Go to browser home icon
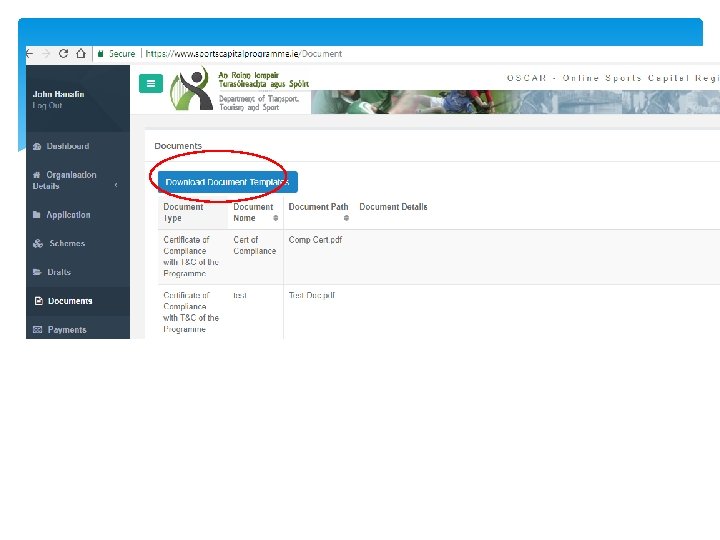Image resolution: width=720 pixels, height=540 pixels. (x=81, y=53)
